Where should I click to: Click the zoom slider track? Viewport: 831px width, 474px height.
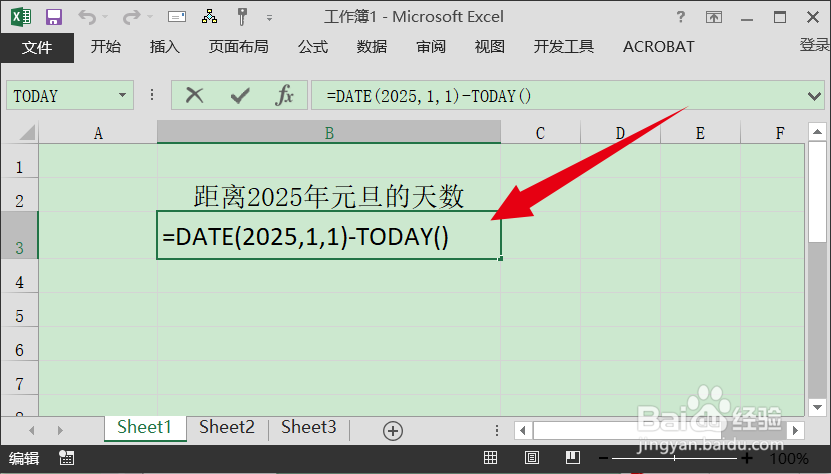point(674,458)
